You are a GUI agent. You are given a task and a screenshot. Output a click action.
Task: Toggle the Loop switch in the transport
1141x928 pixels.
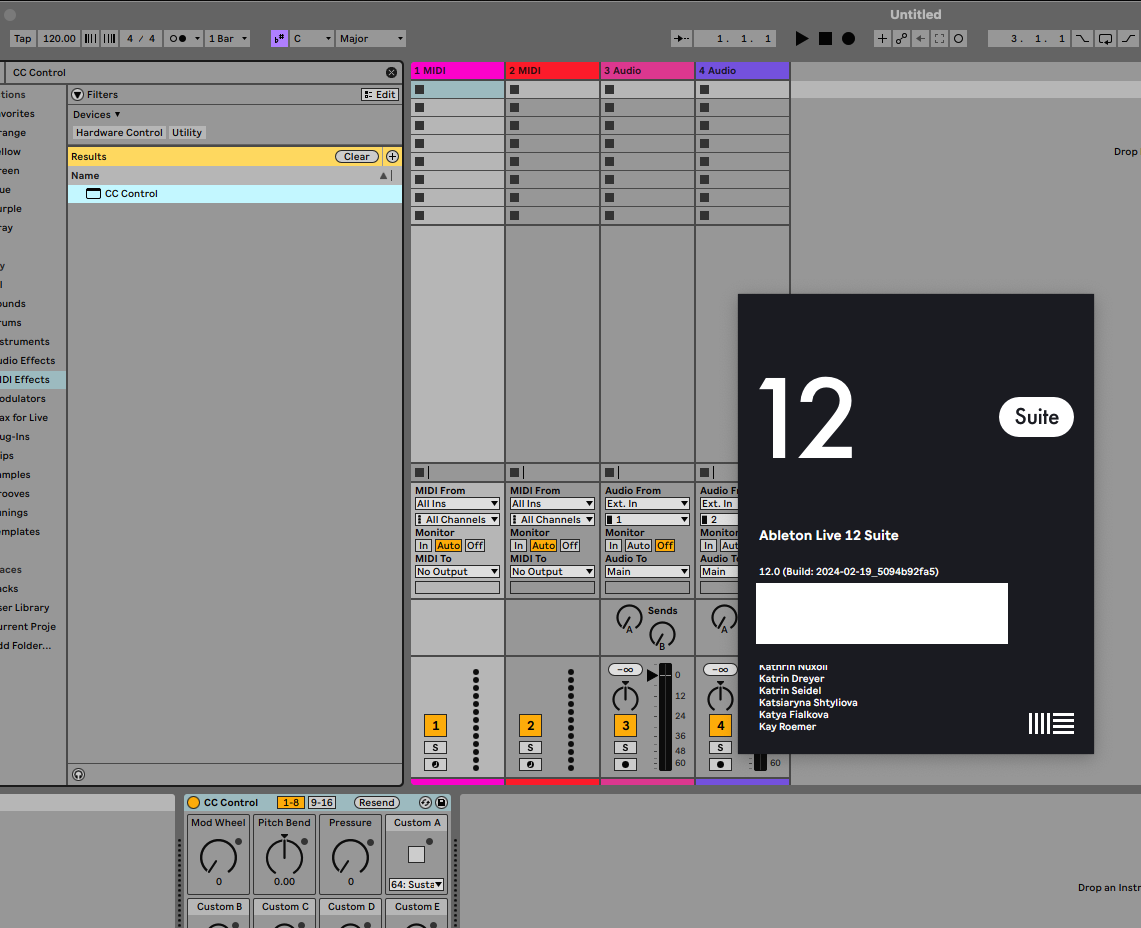1105,39
